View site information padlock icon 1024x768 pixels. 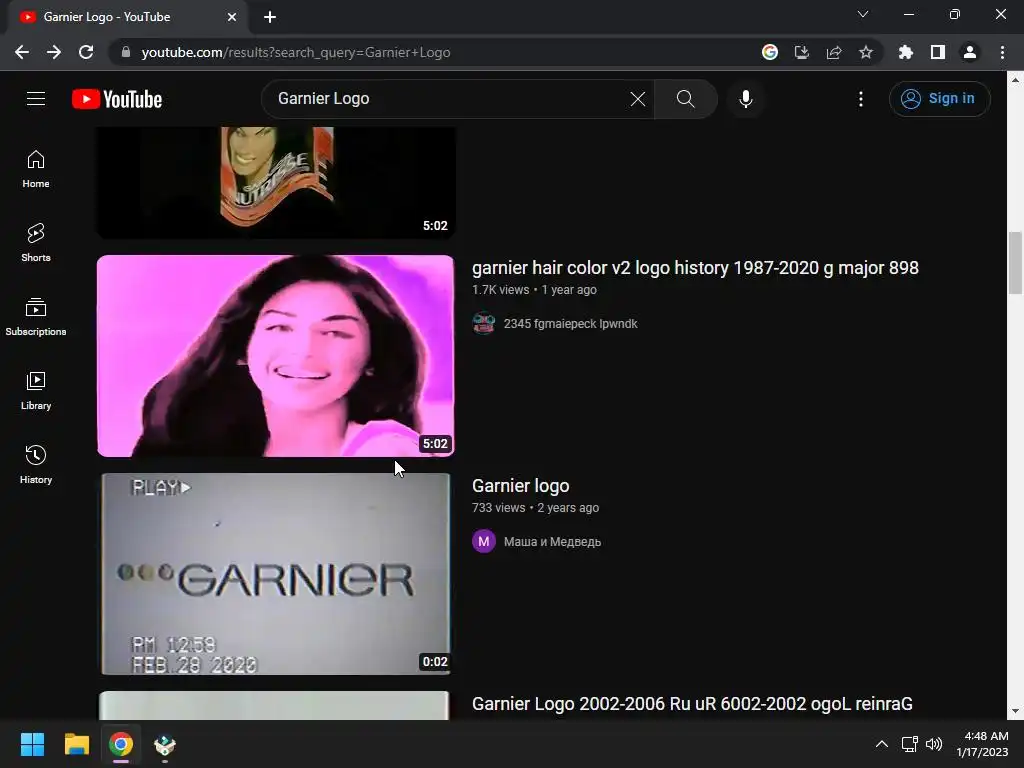[126, 52]
